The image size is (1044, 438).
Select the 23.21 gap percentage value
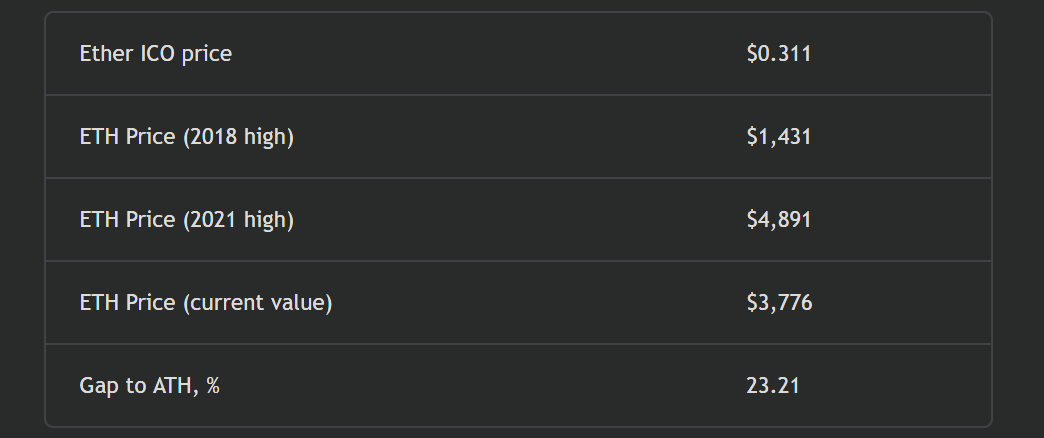772,386
